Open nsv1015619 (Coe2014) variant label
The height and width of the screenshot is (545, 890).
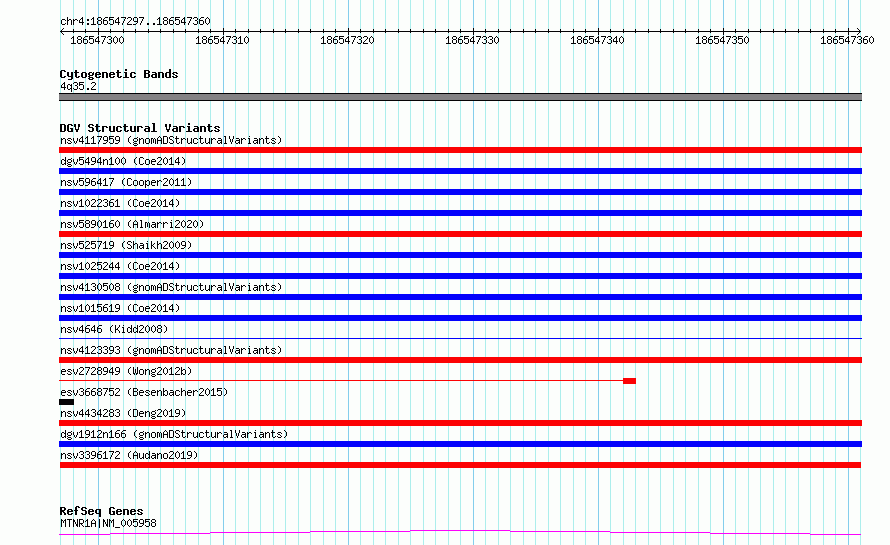coord(120,308)
